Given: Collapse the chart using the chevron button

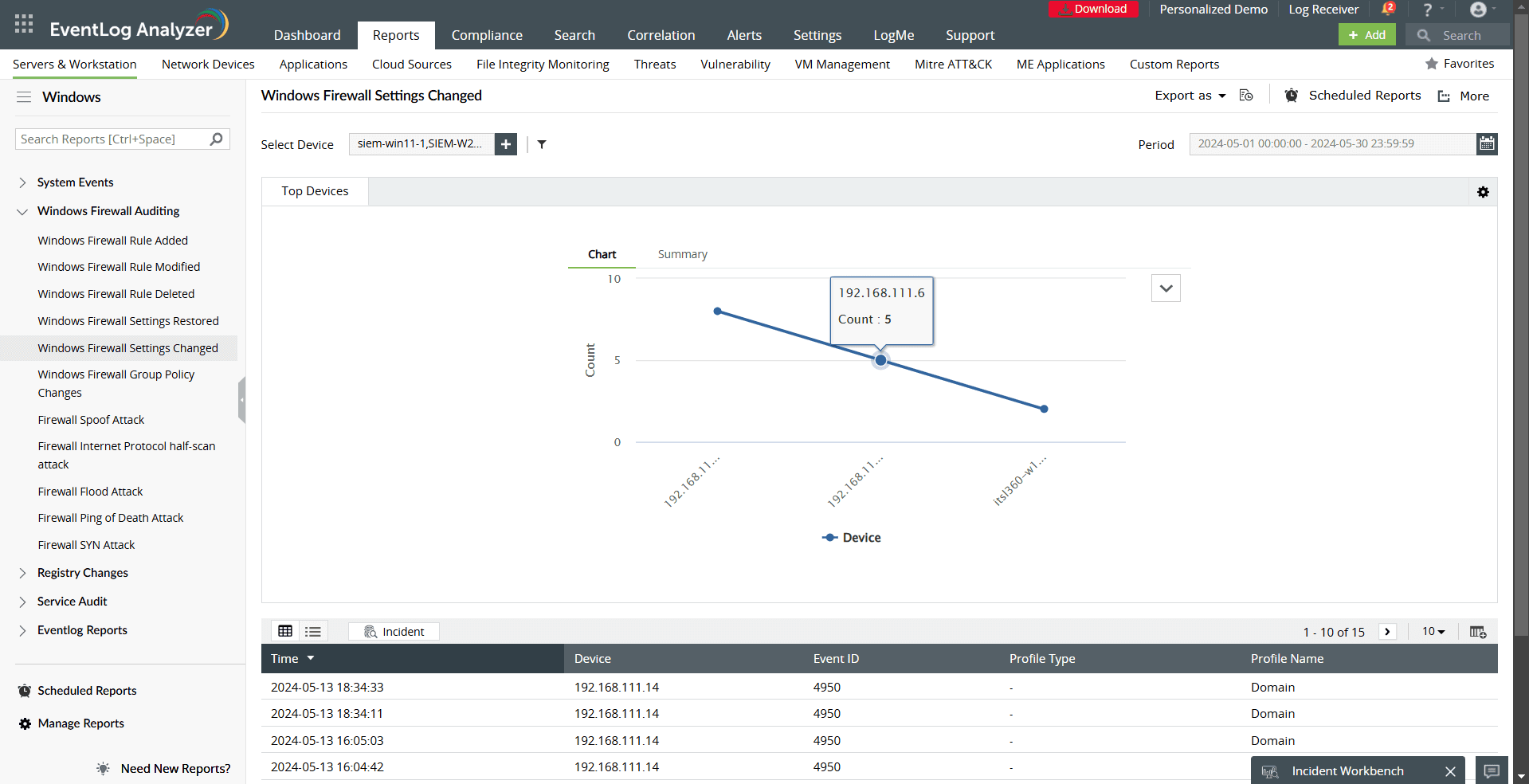Looking at the screenshot, I should 1165,288.
